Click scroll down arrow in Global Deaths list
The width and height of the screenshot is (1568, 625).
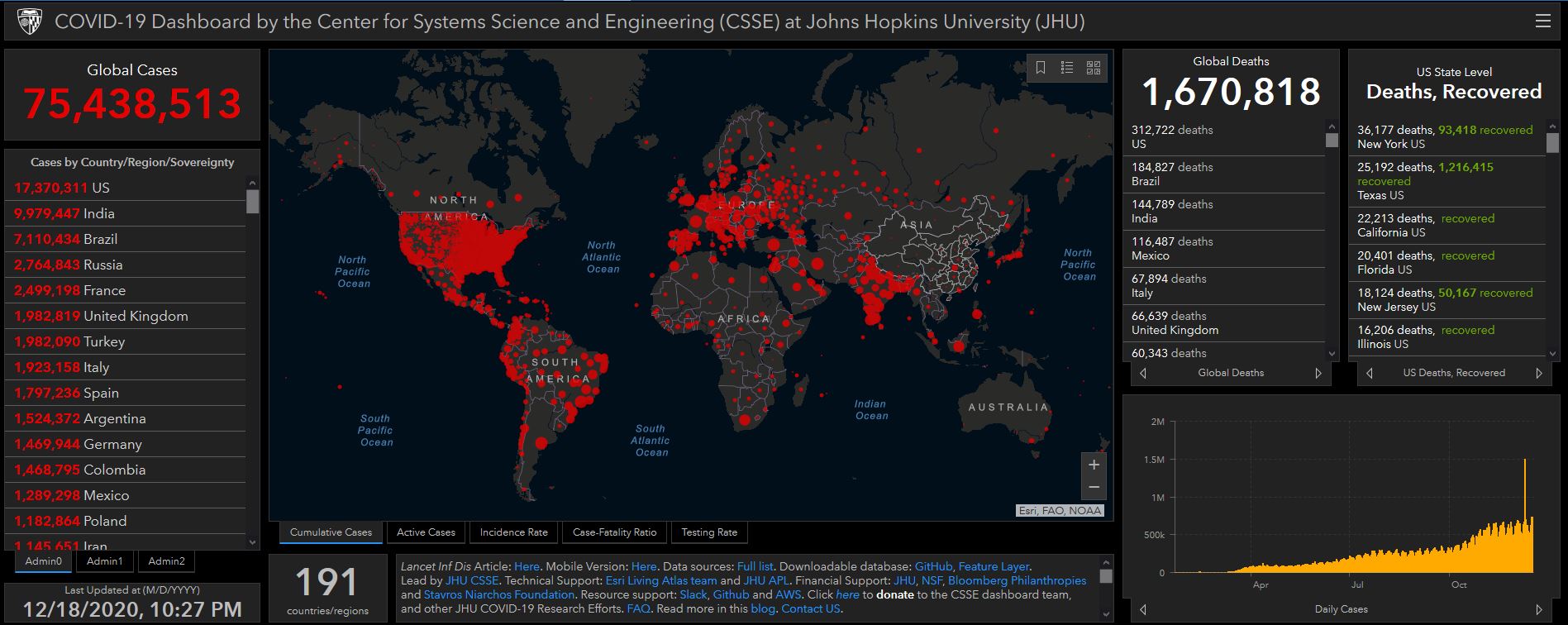(1332, 354)
